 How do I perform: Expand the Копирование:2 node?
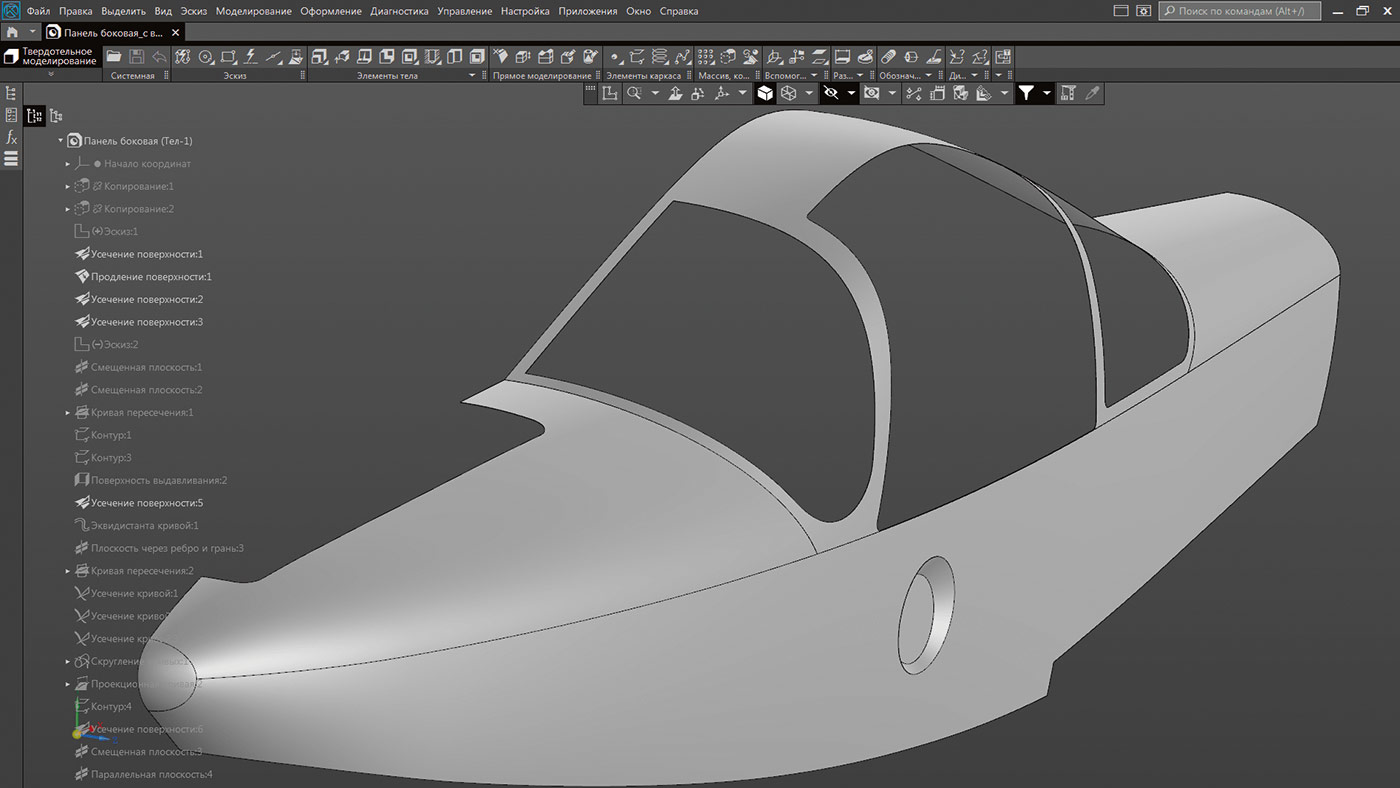click(x=68, y=209)
